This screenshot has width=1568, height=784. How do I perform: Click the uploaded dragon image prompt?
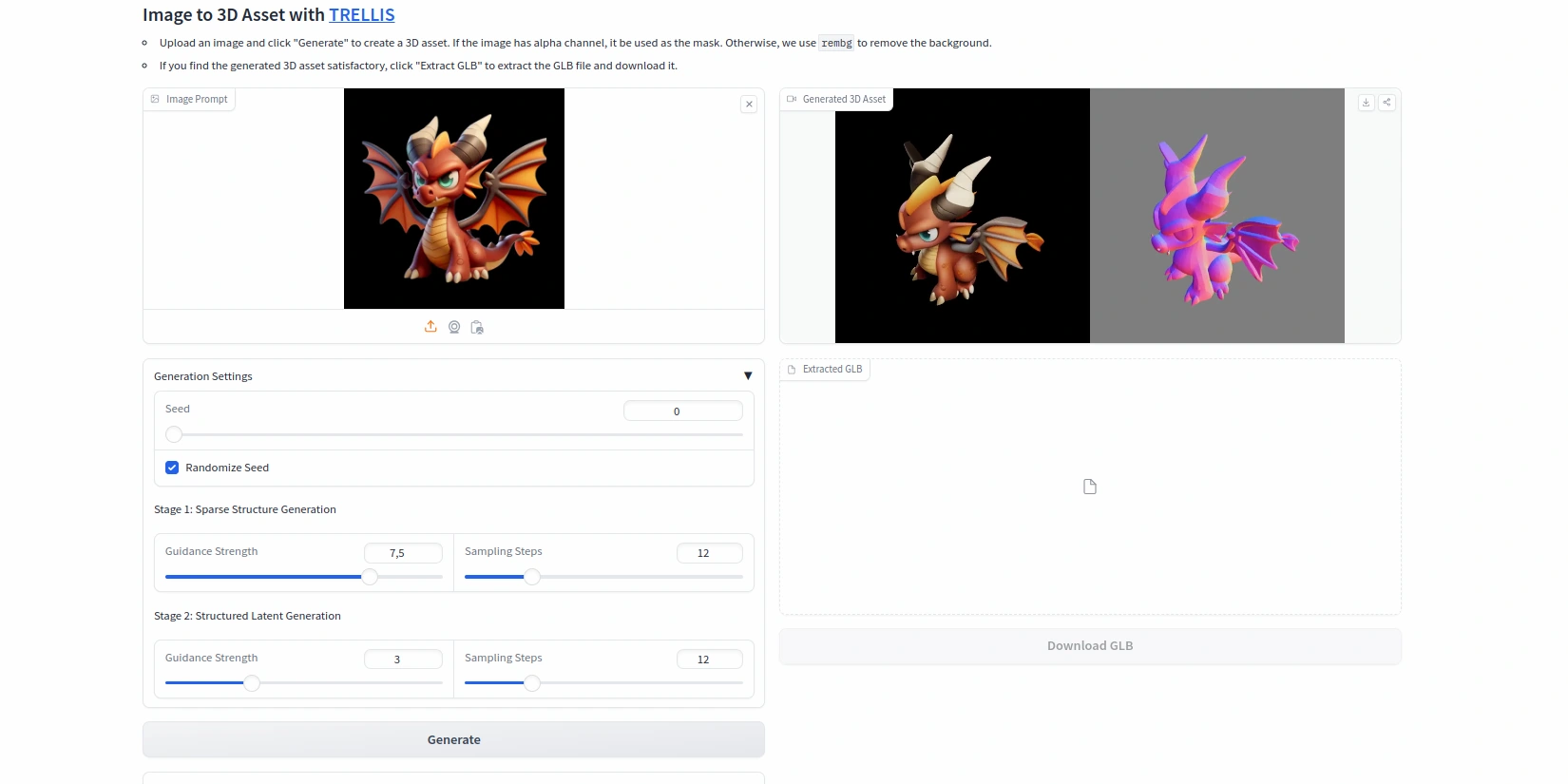click(x=454, y=199)
